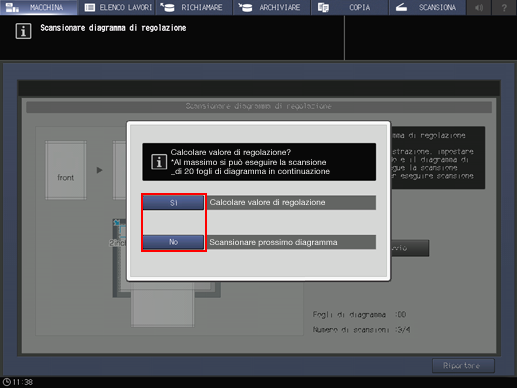
Task: Click the arrow next to the front thumbnail
Action: pyautogui.click(x=99, y=170)
